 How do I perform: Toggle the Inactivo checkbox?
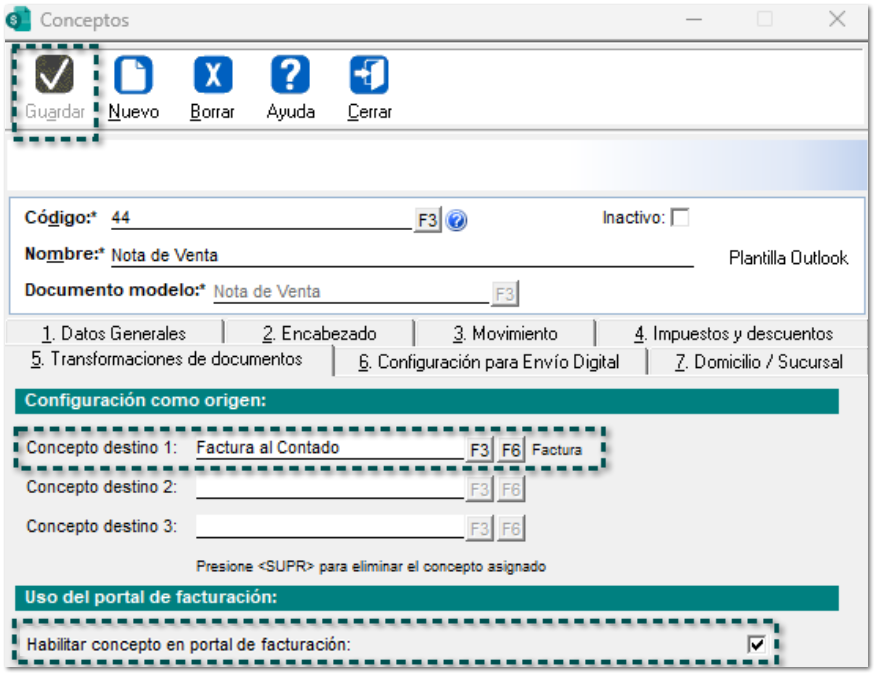tap(680, 218)
